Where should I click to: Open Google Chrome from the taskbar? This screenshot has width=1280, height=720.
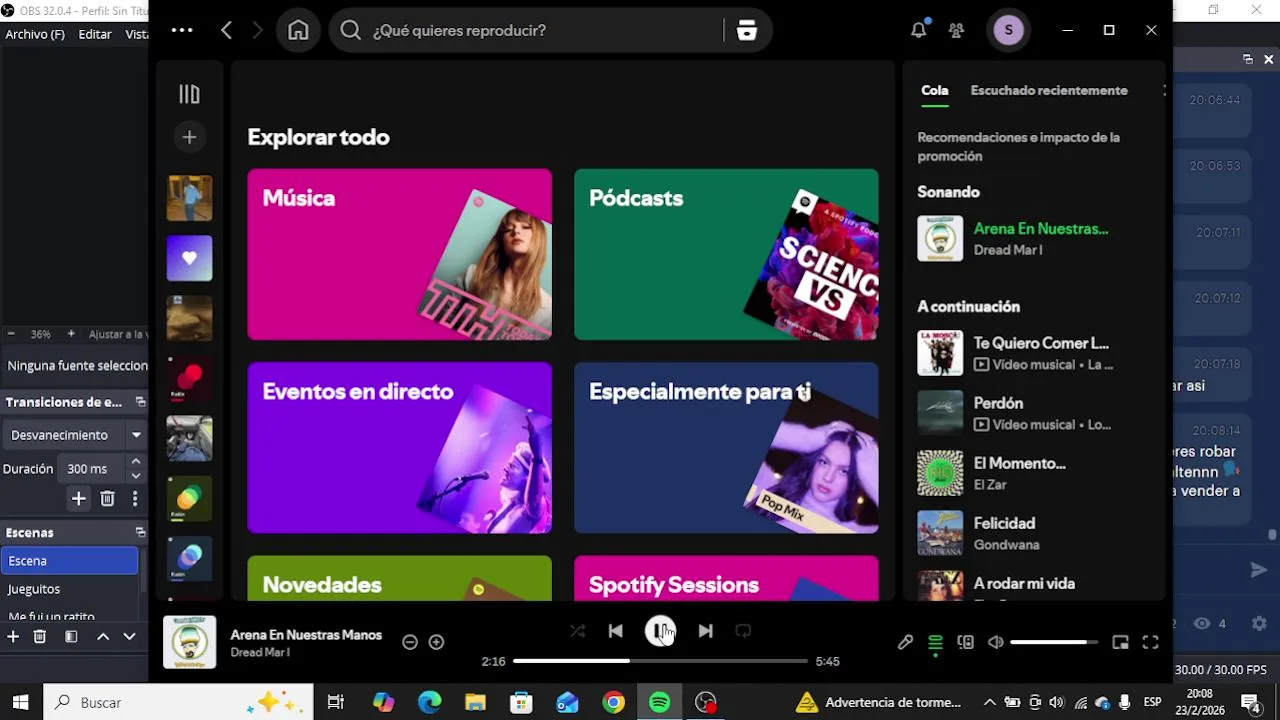coord(613,702)
